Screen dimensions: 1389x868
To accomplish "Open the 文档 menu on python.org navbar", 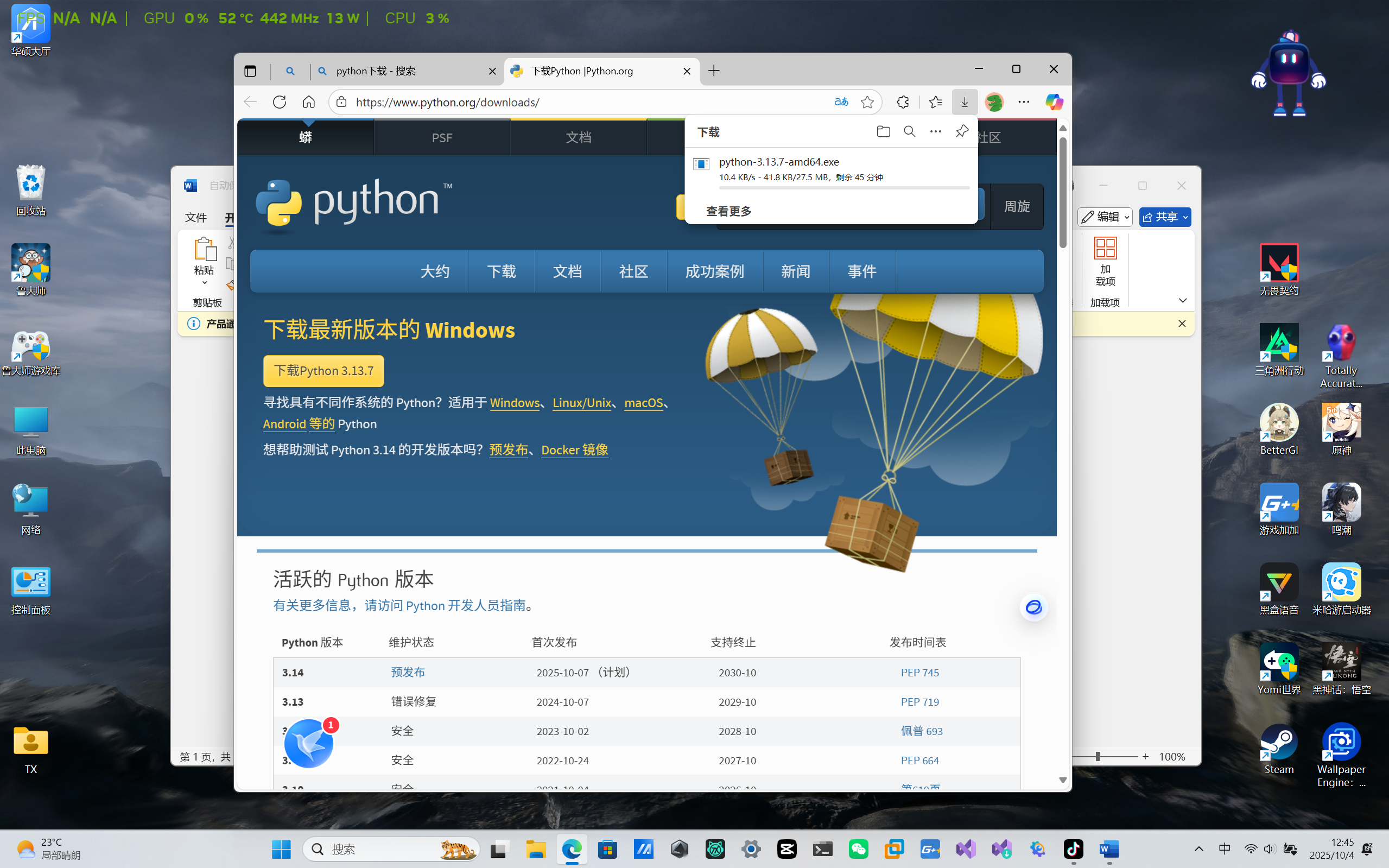I will tap(567, 271).
